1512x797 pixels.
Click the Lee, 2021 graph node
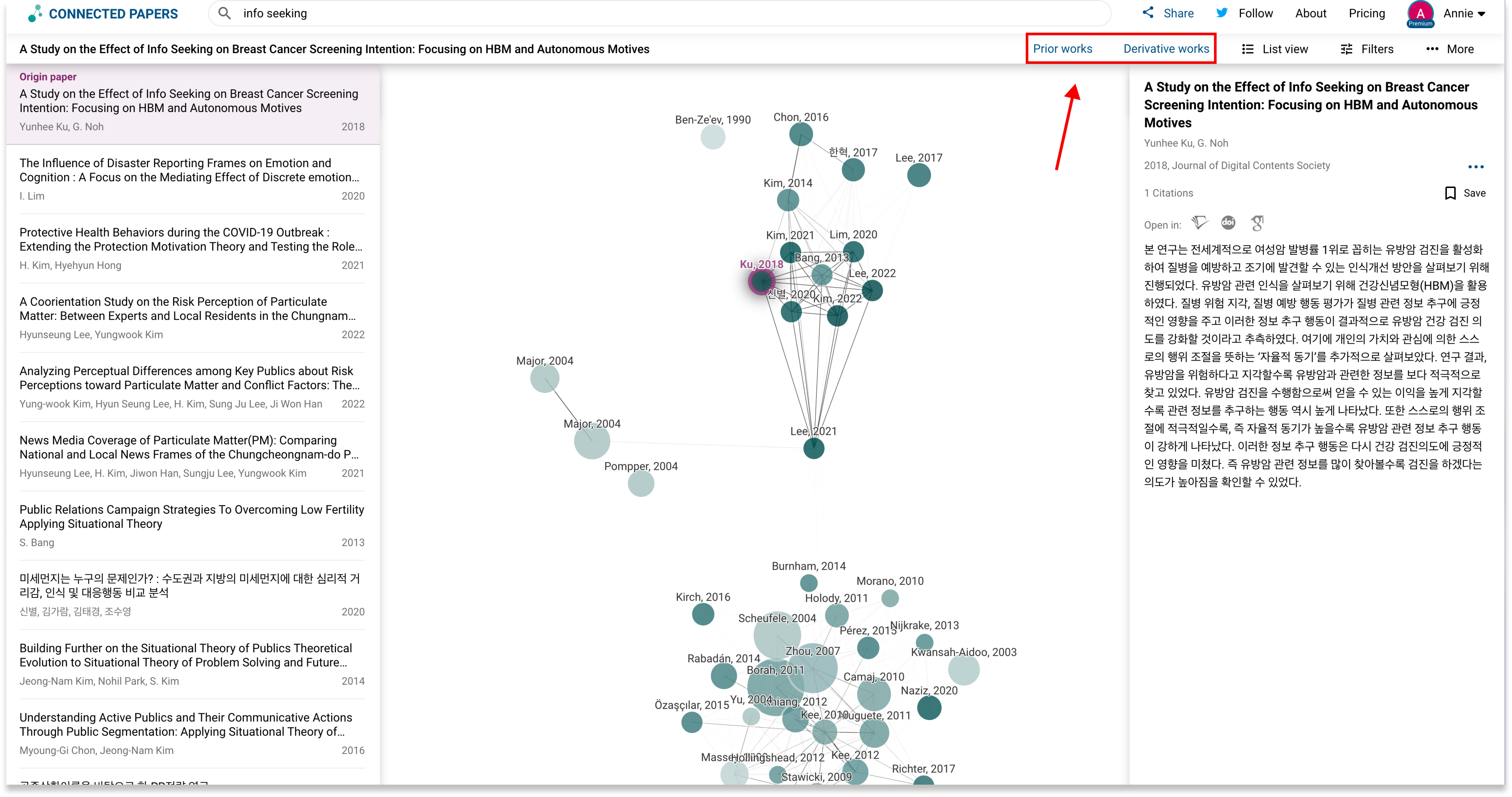click(x=814, y=448)
